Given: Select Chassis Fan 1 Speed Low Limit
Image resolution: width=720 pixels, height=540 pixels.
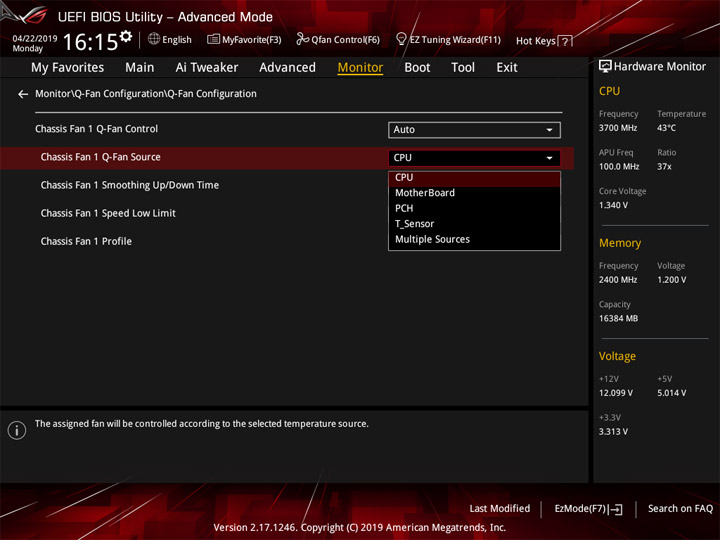Looking at the screenshot, I should point(108,214).
